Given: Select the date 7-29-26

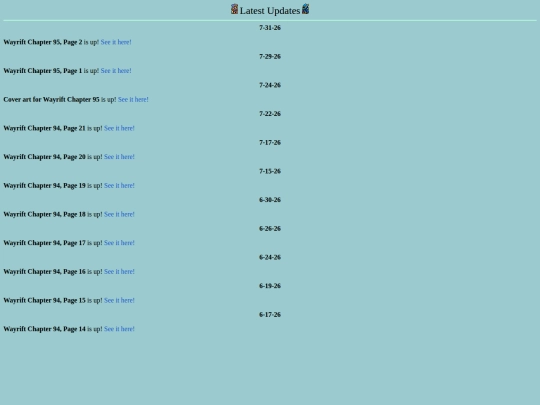Looking at the screenshot, I should tap(270, 56).
